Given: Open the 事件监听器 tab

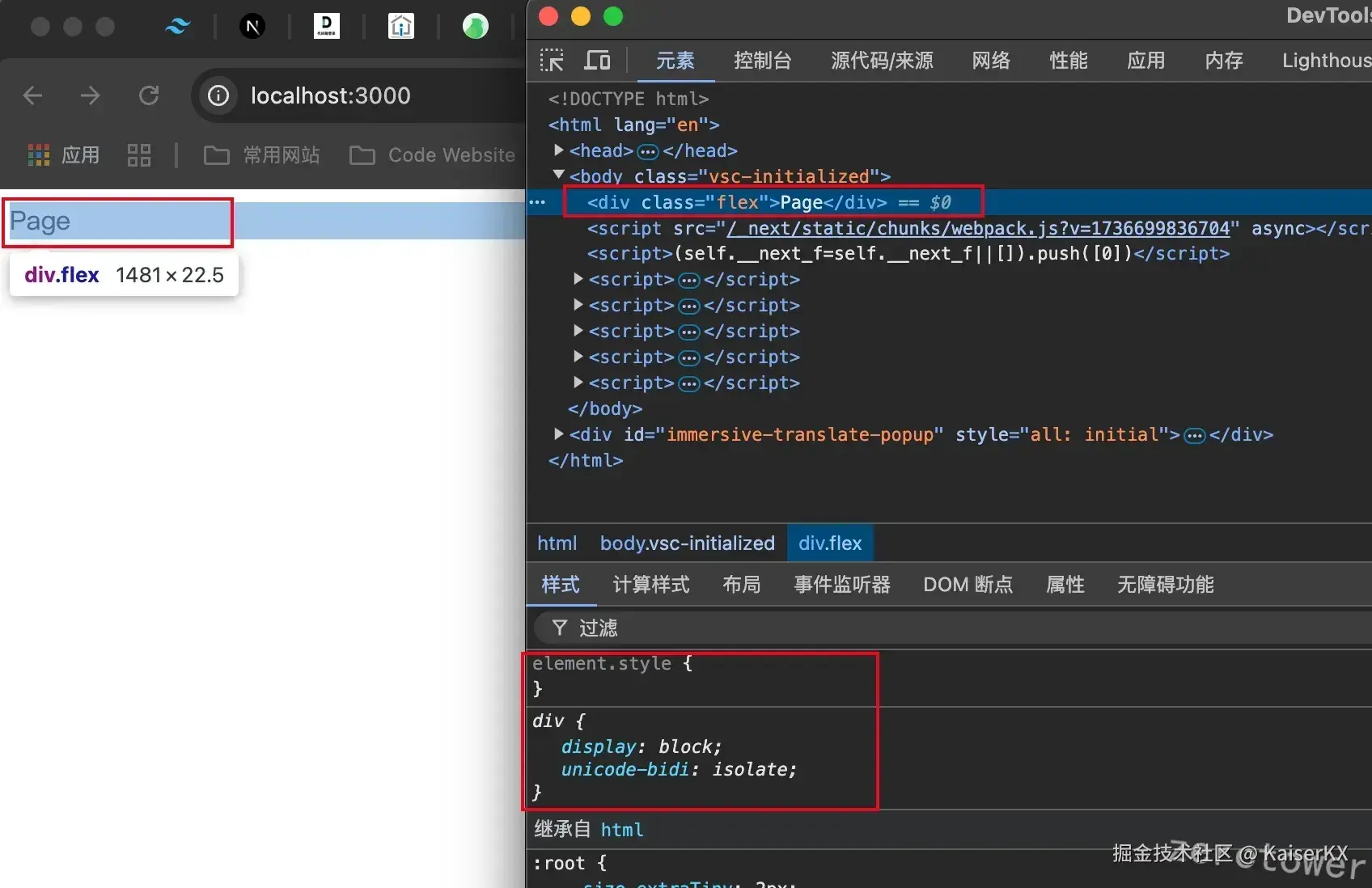Looking at the screenshot, I should pyautogui.click(x=842, y=585).
